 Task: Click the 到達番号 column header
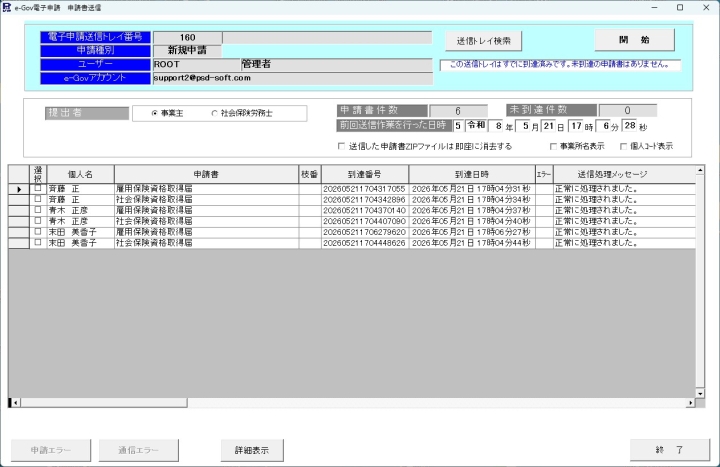pyautogui.click(x=365, y=174)
